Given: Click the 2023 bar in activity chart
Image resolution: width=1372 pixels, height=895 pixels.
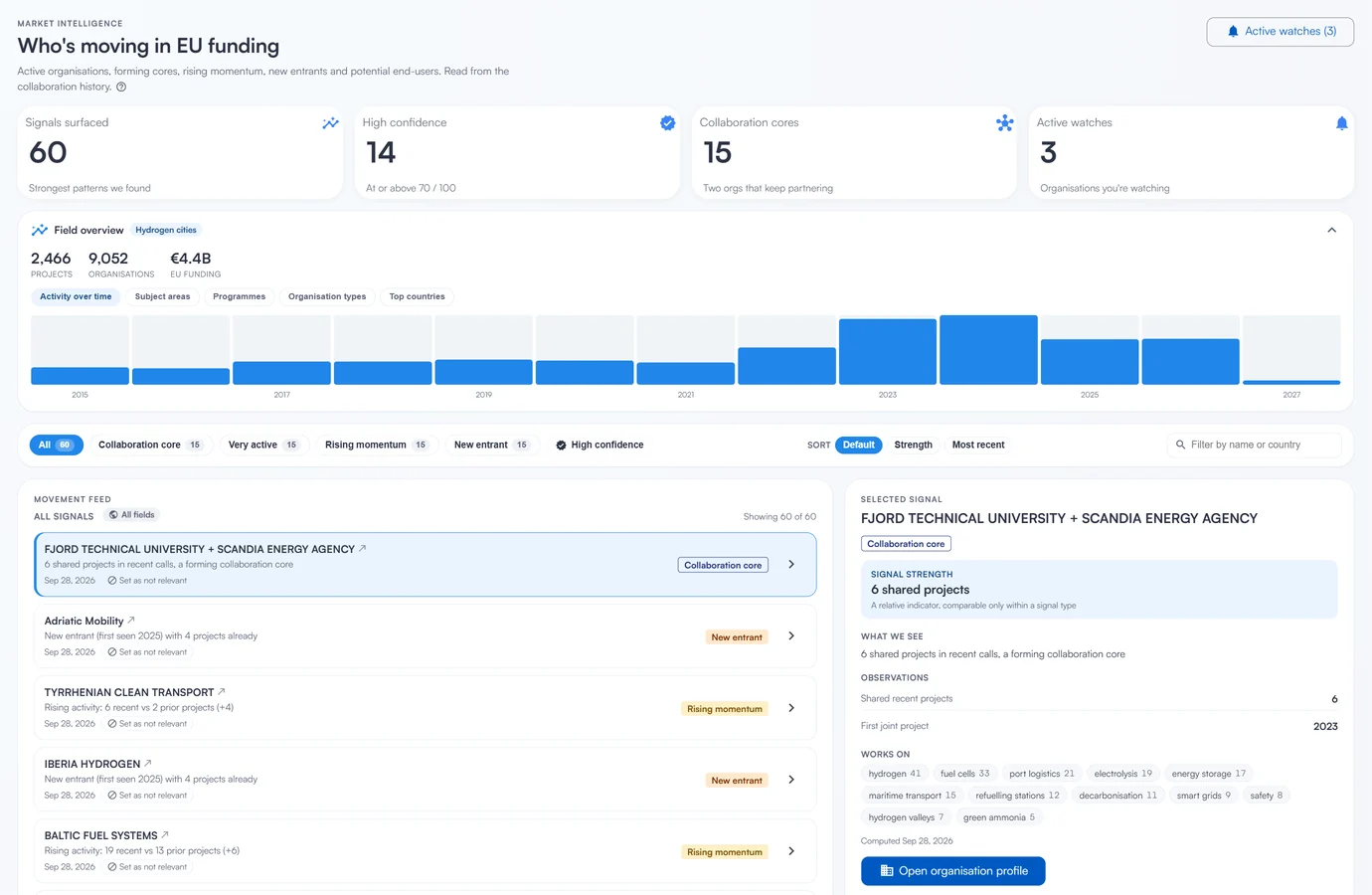Looking at the screenshot, I should click(x=888, y=351).
